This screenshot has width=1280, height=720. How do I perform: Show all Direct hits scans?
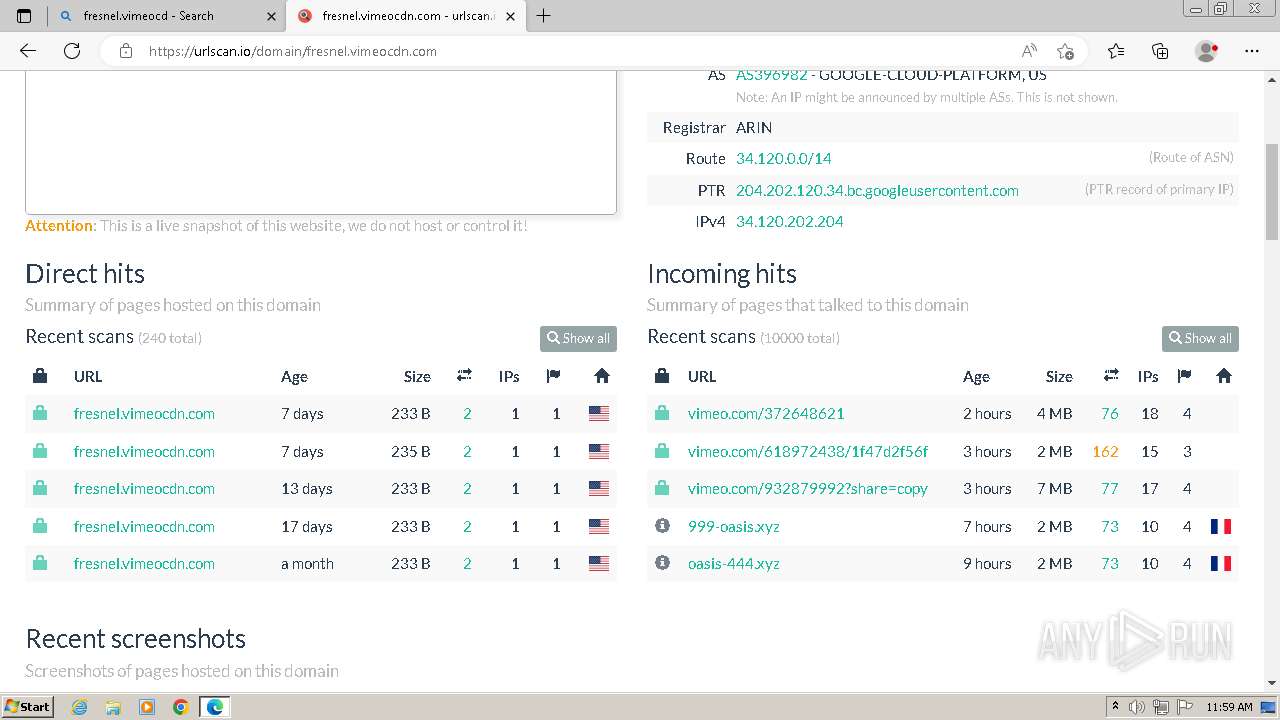578,338
